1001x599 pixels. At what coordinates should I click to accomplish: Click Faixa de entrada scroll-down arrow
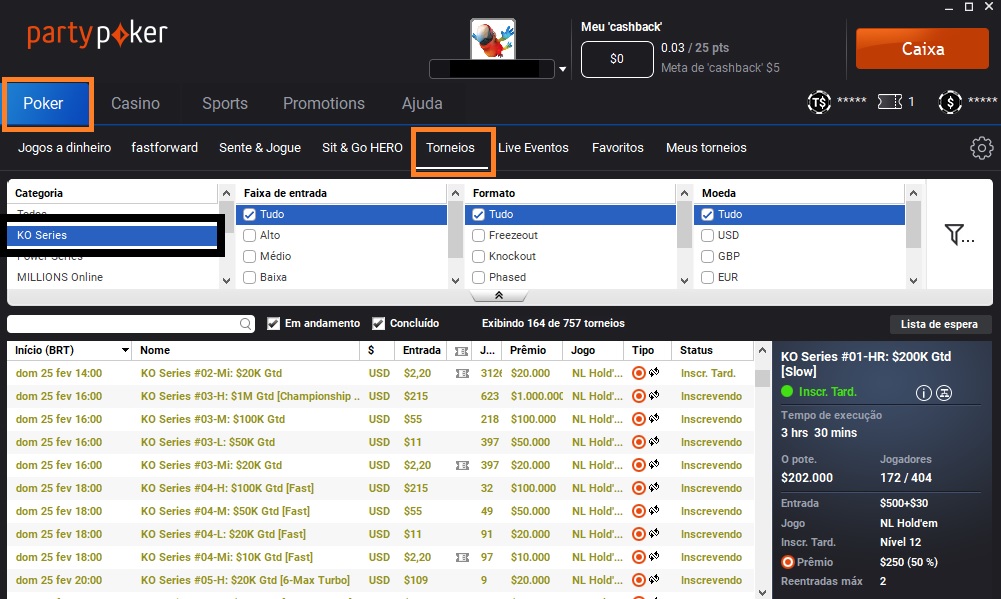(455, 280)
